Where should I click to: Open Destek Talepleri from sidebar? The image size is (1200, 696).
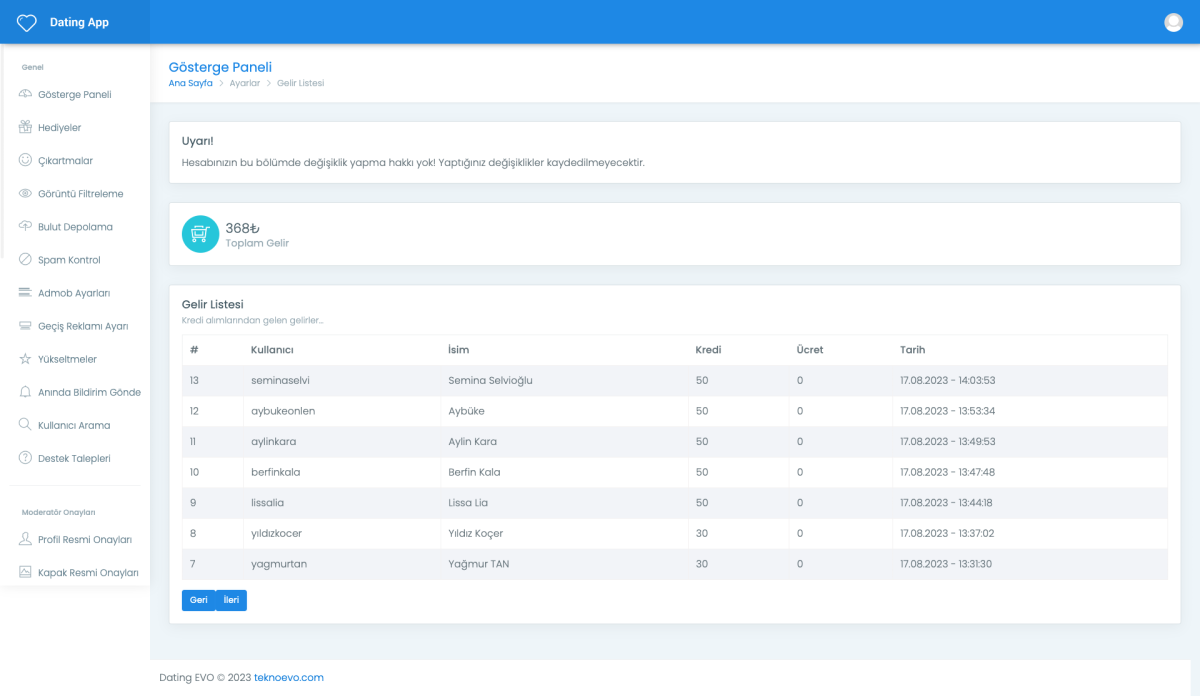click(x=74, y=458)
